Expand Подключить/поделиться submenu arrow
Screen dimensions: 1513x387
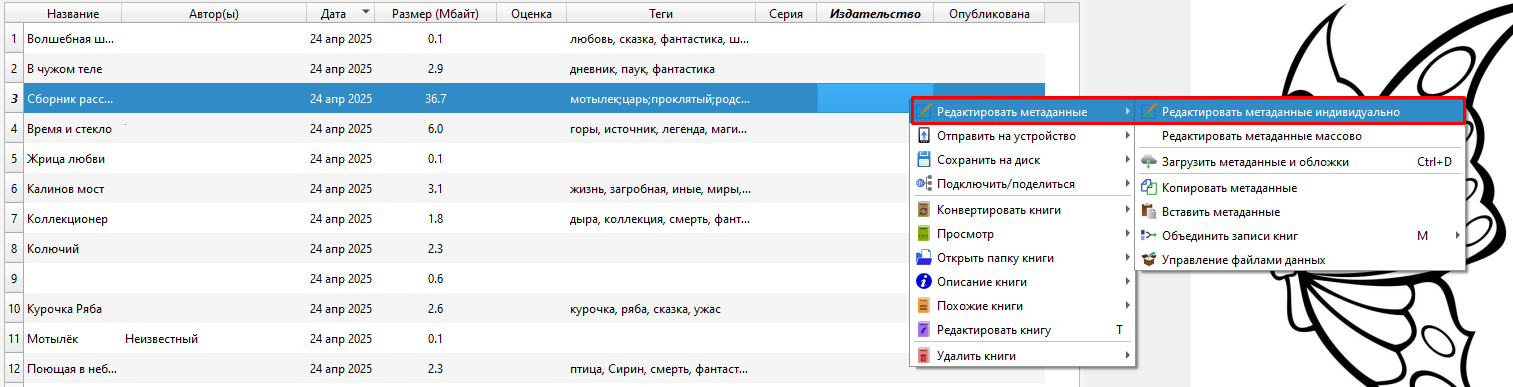pyautogui.click(x=1128, y=184)
